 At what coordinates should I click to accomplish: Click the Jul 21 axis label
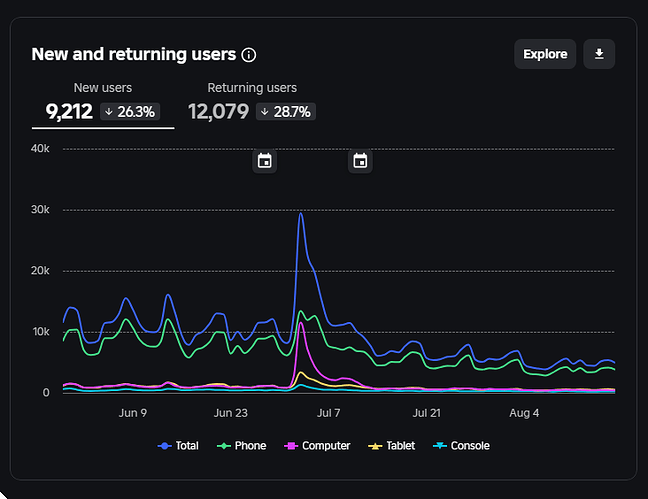426,413
